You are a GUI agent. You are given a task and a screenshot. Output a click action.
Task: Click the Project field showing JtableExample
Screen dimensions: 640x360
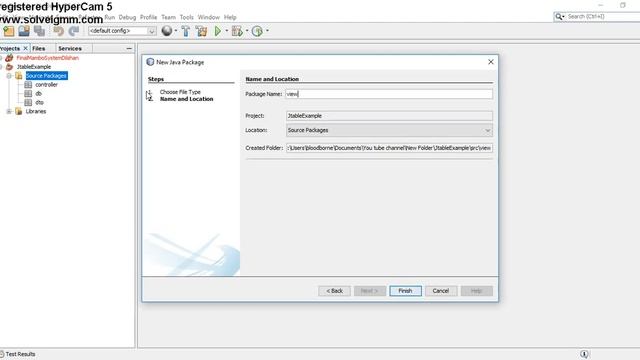coord(389,116)
